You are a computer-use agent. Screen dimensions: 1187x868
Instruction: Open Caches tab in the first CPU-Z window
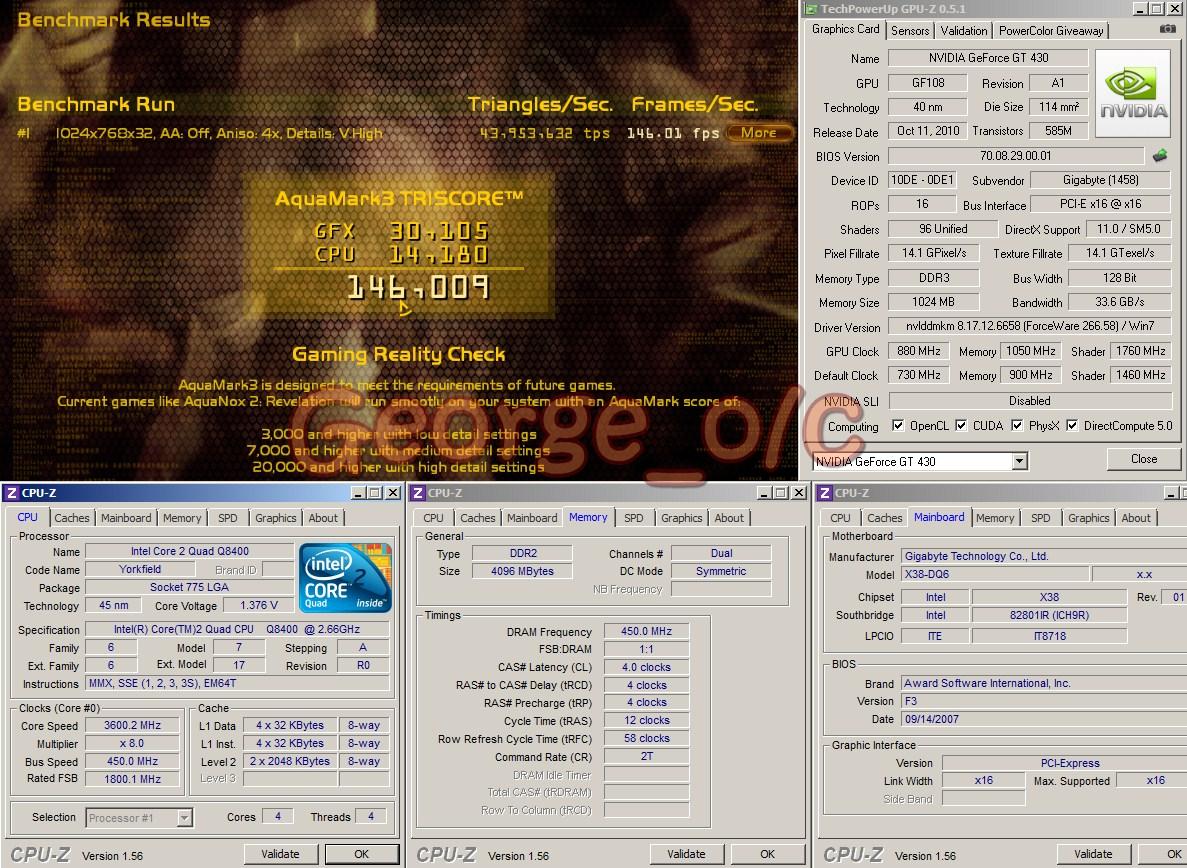click(72, 518)
